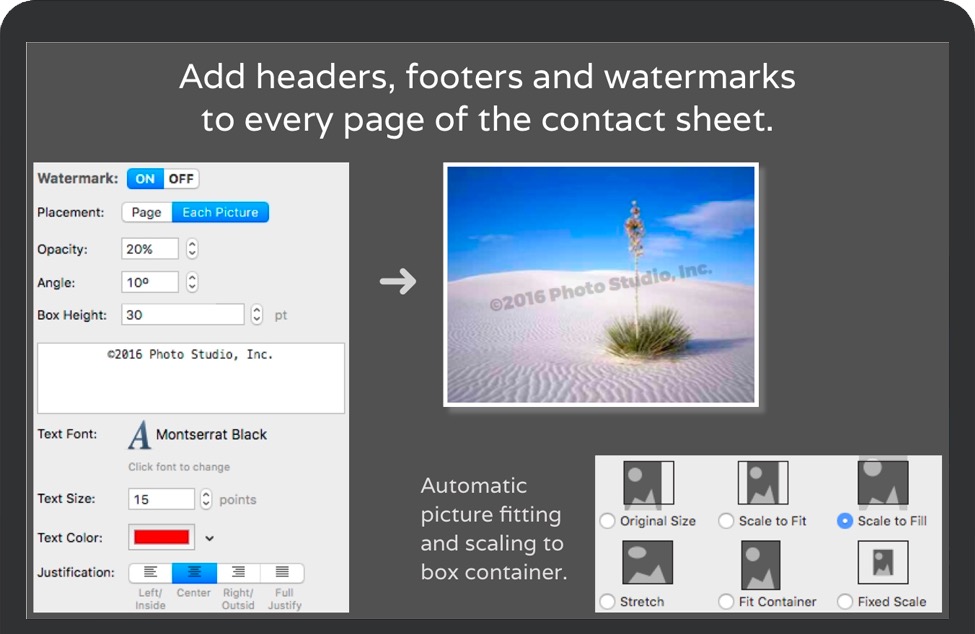This screenshot has height=634, width=975.
Task: Select right/outside justification icon
Action: [x=238, y=573]
